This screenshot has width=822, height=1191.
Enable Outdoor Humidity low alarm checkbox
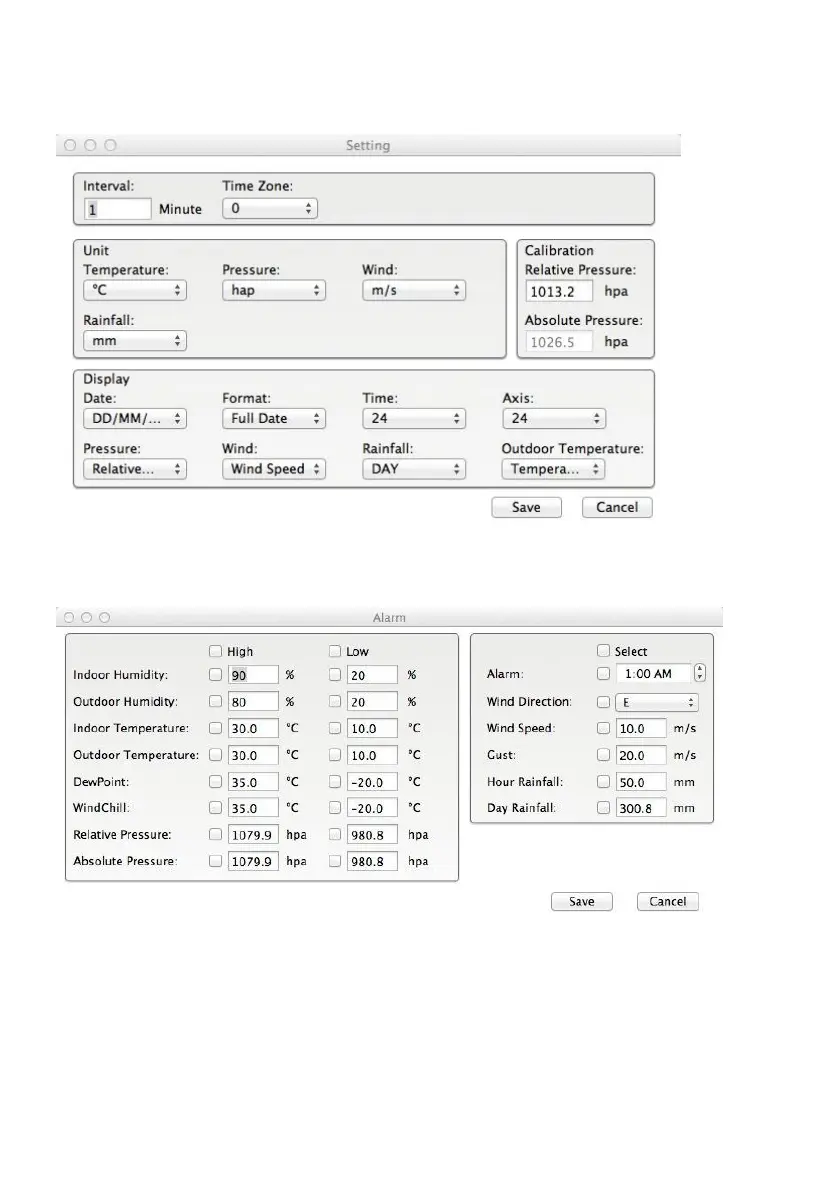pyautogui.click(x=335, y=702)
